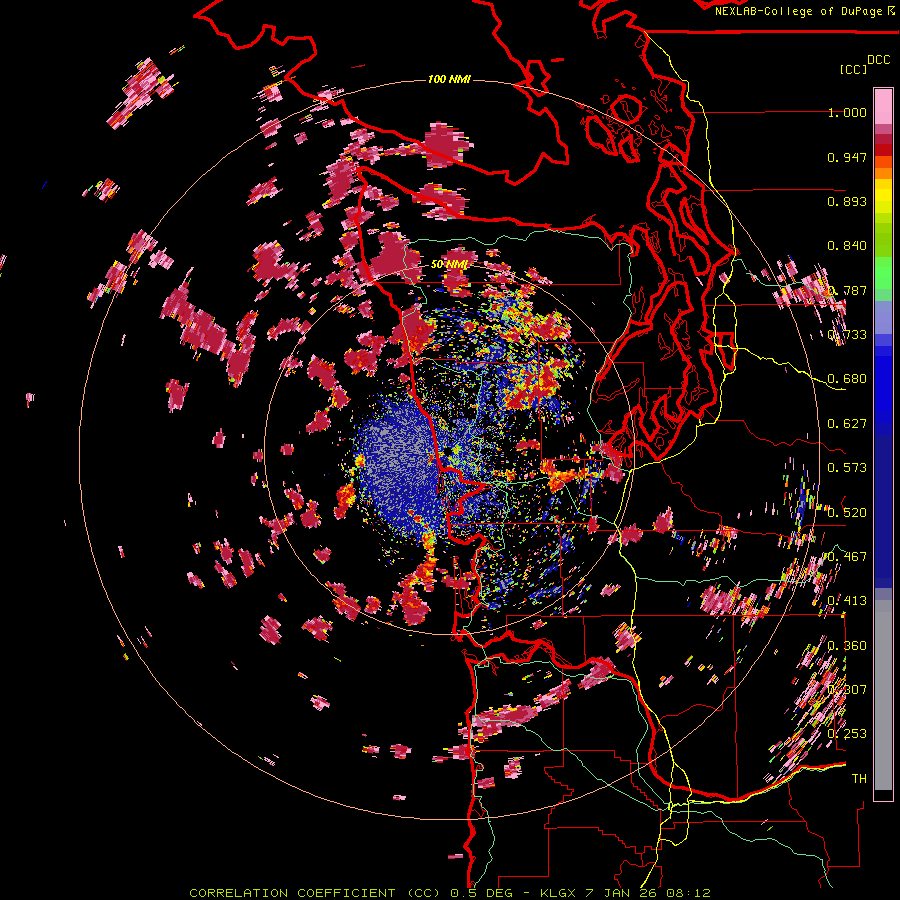Click the 0.840 scale value
The height and width of the screenshot is (900, 900).
click(847, 246)
